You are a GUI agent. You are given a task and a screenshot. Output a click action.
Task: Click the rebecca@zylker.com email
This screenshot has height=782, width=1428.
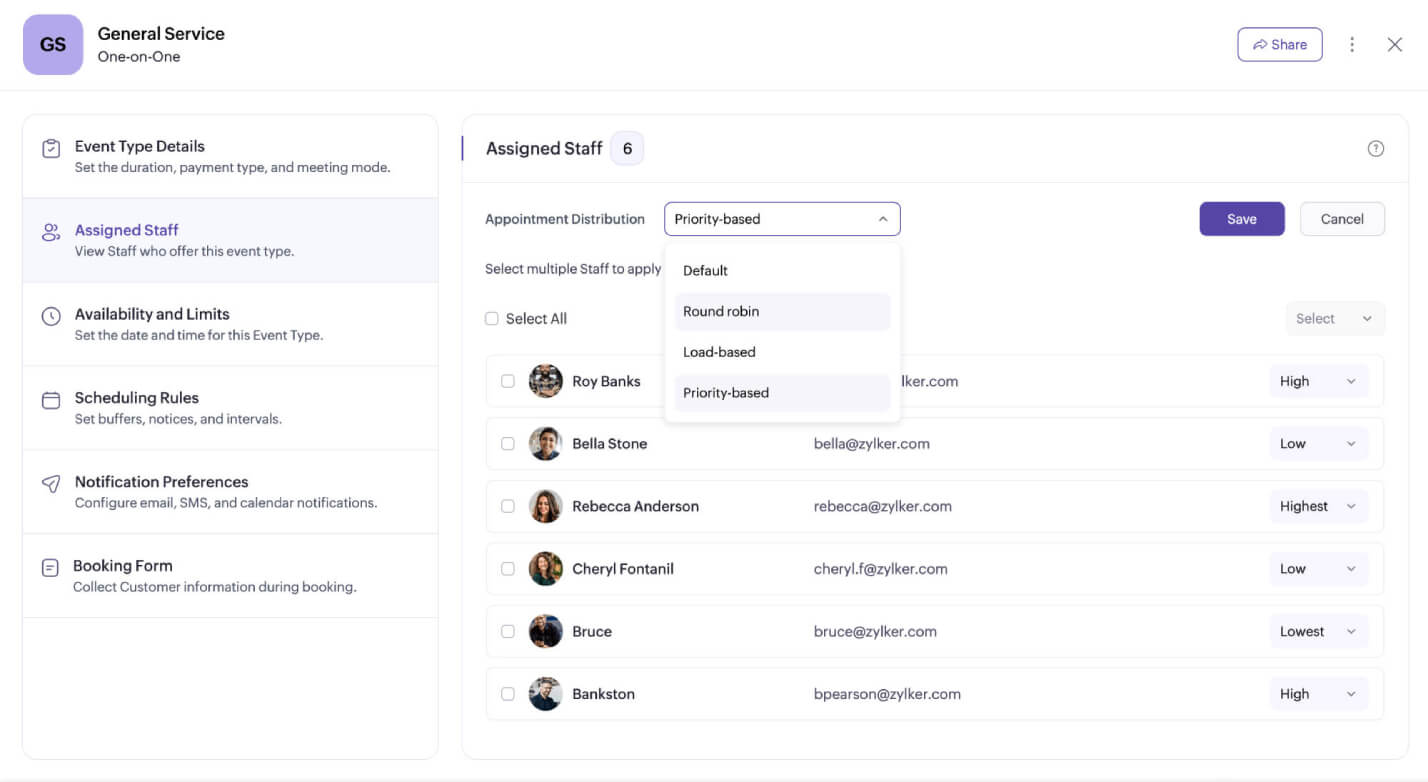pos(883,506)
